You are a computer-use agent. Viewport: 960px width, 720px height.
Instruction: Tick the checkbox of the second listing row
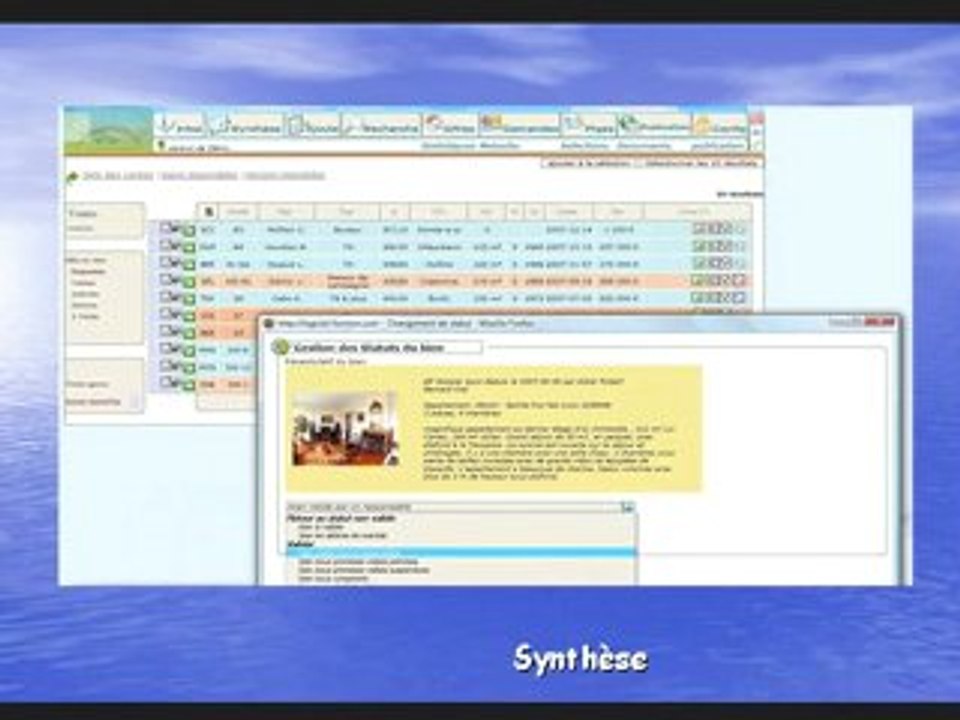(x=165, y=246)
